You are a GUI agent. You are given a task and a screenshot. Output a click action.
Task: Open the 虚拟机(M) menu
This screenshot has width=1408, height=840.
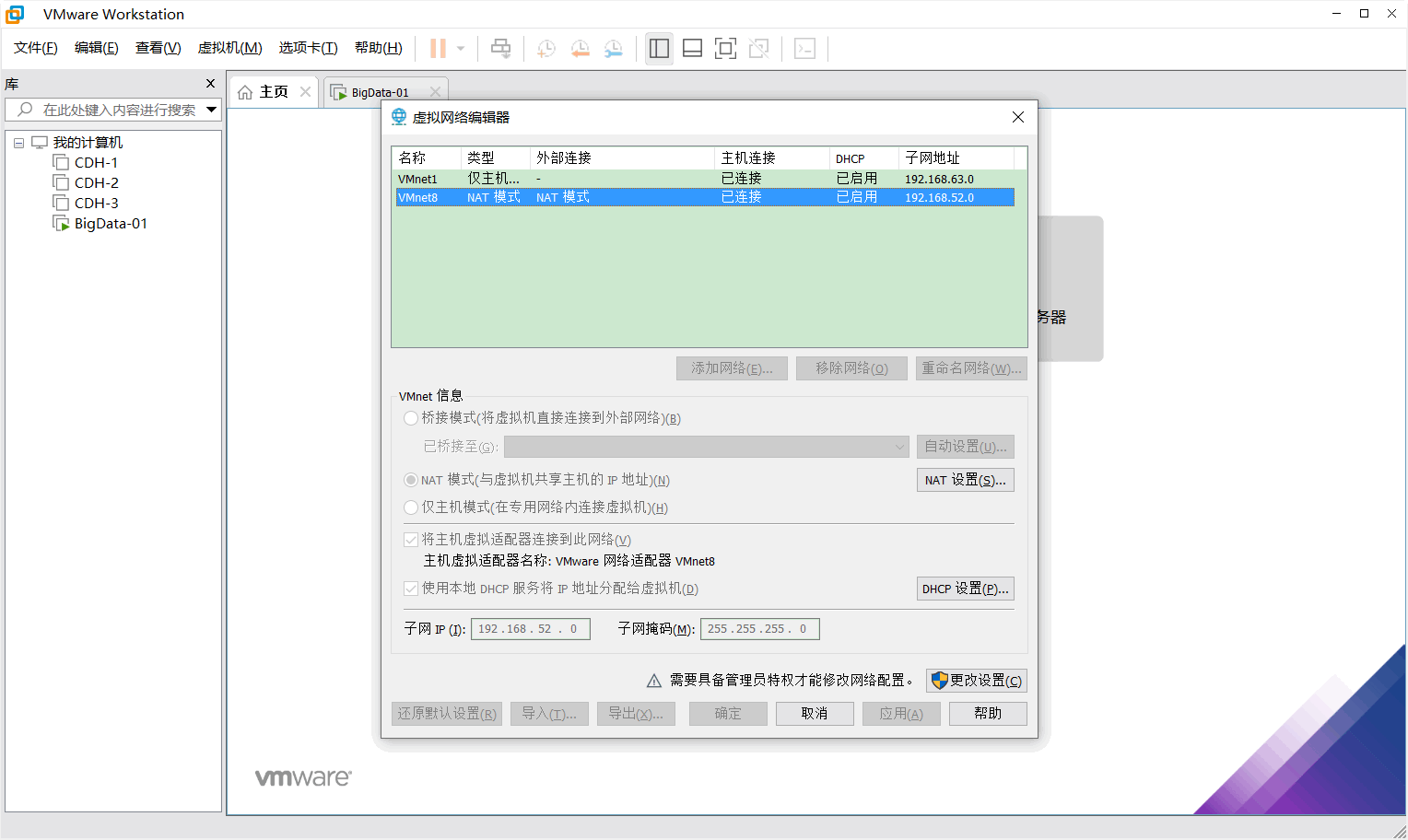pos(229,47)
